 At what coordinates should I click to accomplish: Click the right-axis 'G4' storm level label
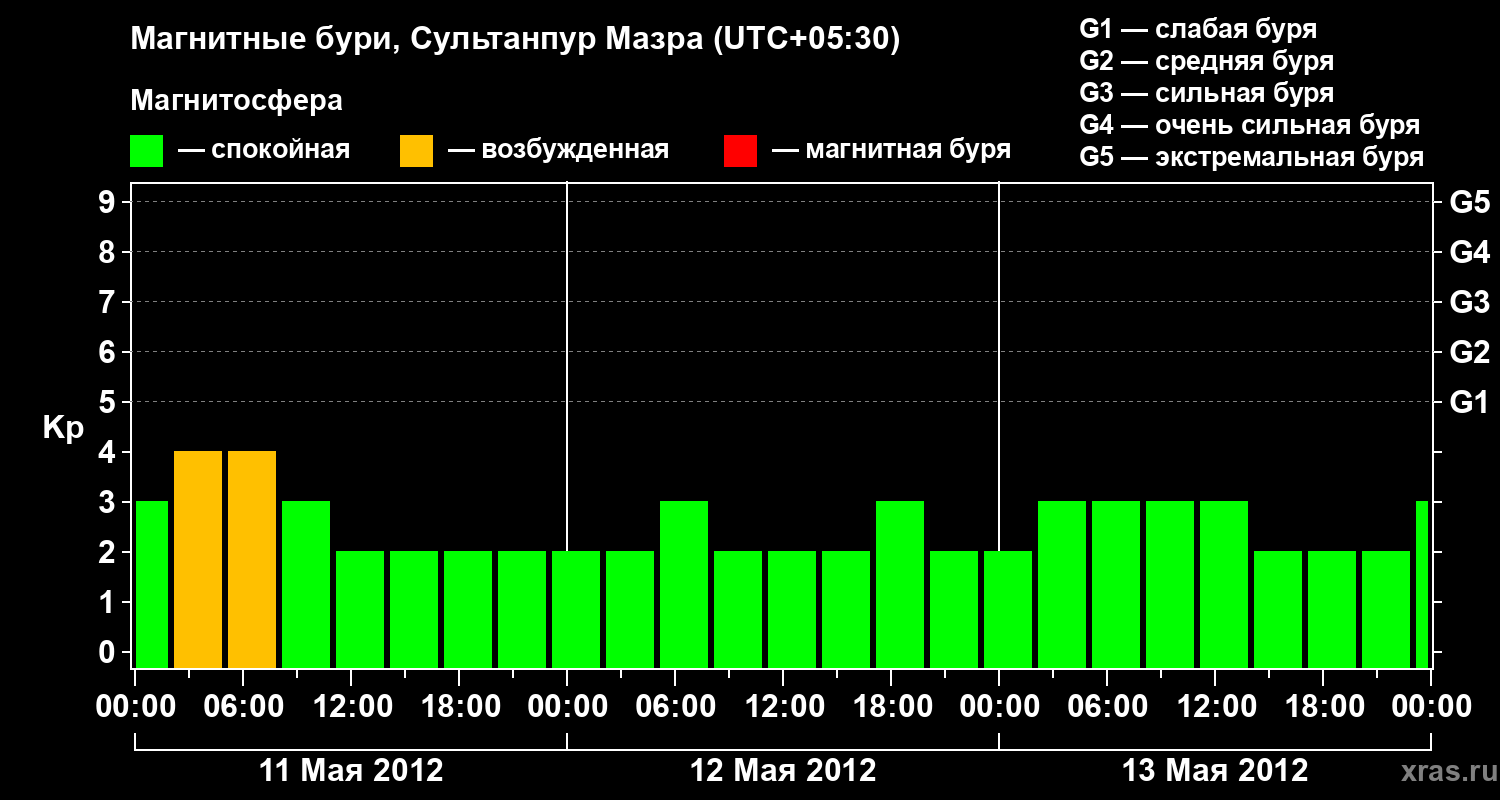click(1469, 253)
